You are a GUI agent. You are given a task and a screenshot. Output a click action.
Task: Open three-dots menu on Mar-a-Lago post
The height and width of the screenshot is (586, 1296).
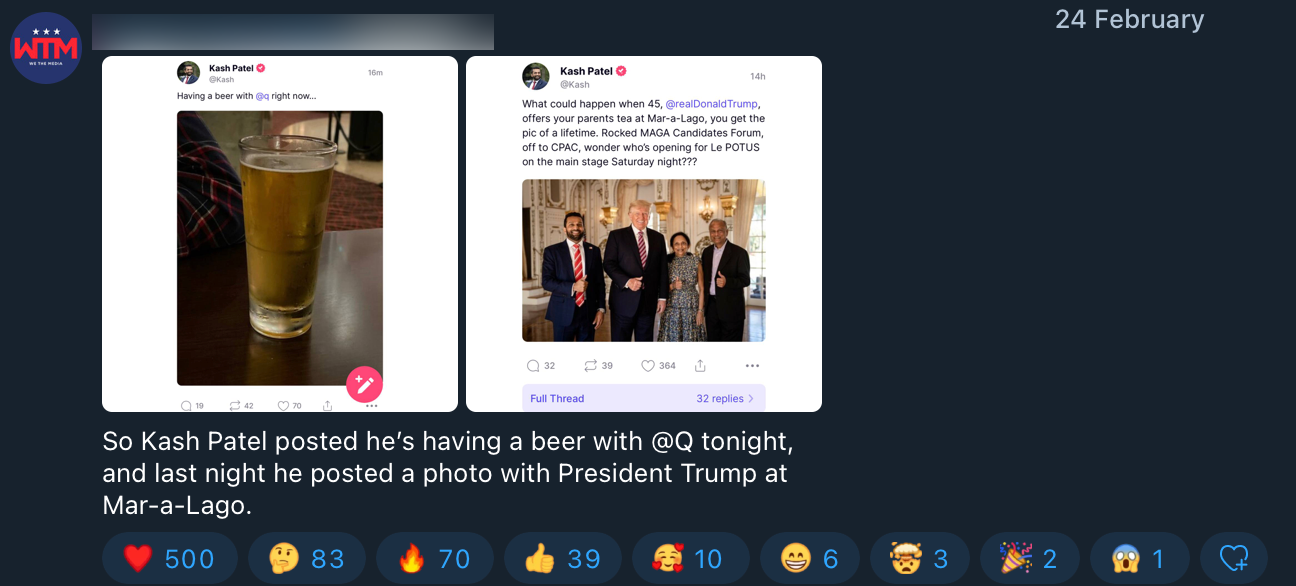pos(752,366)
